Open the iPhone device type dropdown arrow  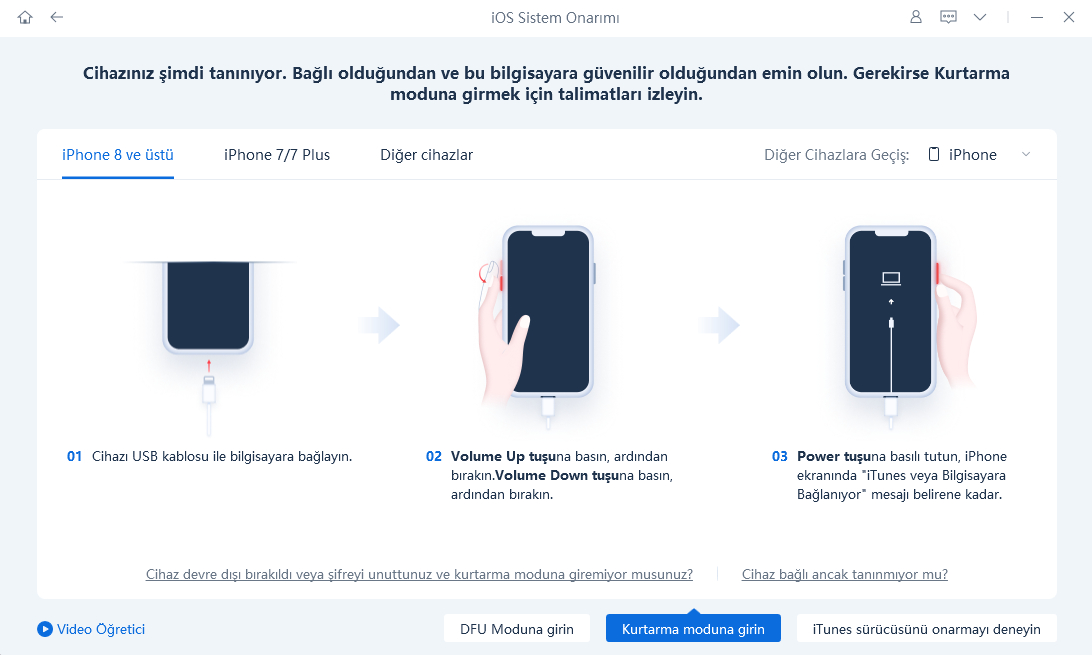(x=1026, y=155)
